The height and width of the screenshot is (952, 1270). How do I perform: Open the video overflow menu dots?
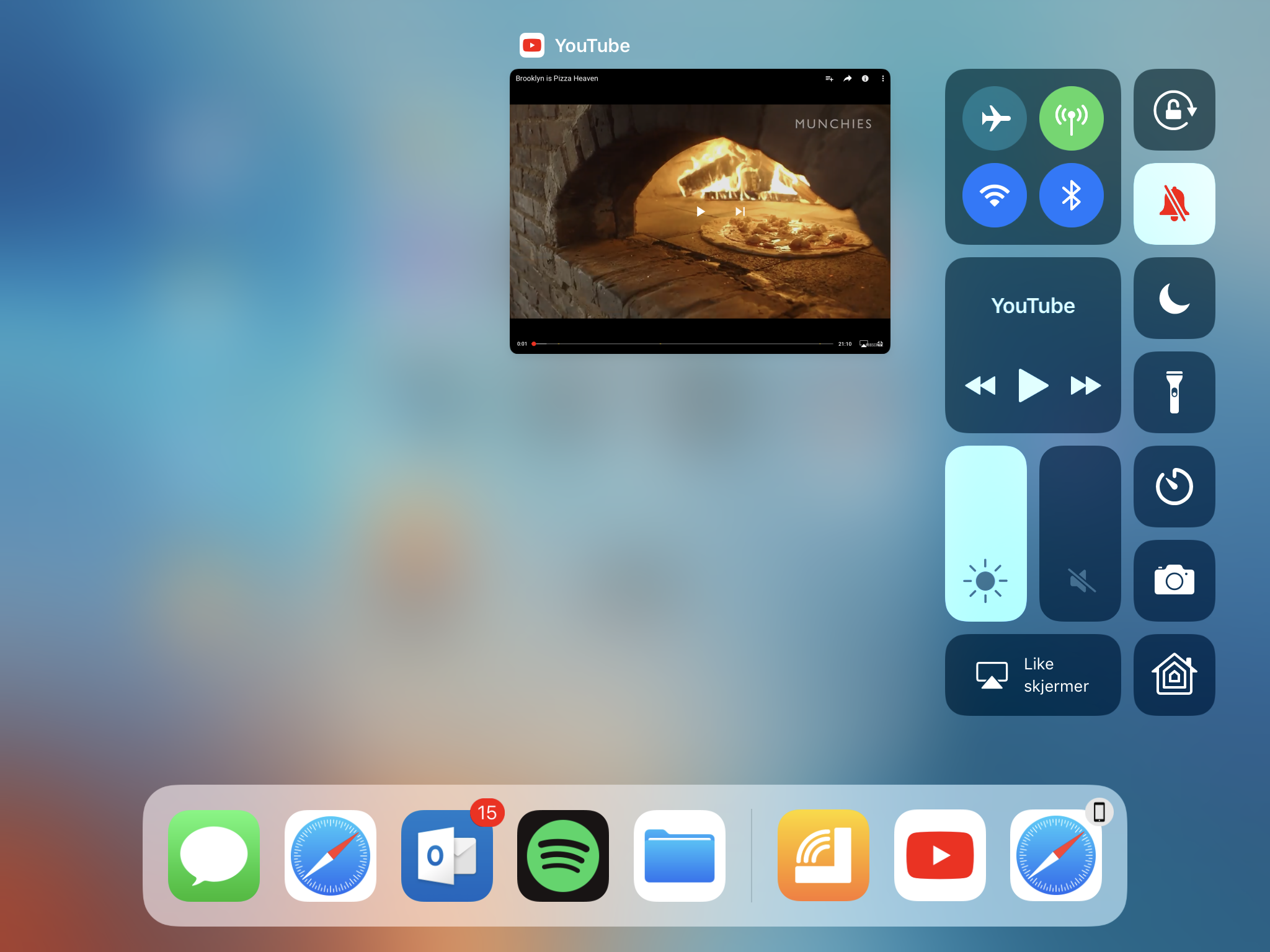883,79
